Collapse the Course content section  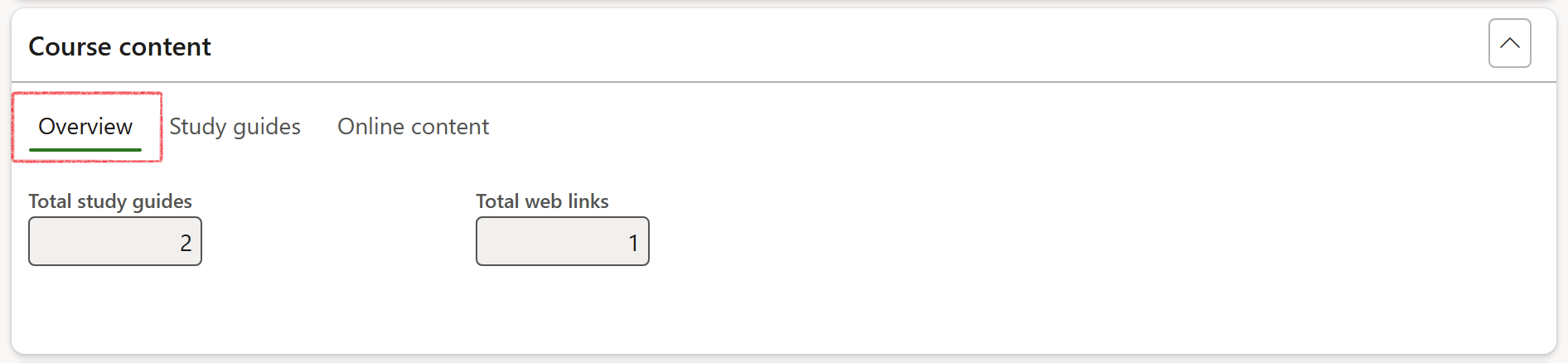click(1509, 43)
